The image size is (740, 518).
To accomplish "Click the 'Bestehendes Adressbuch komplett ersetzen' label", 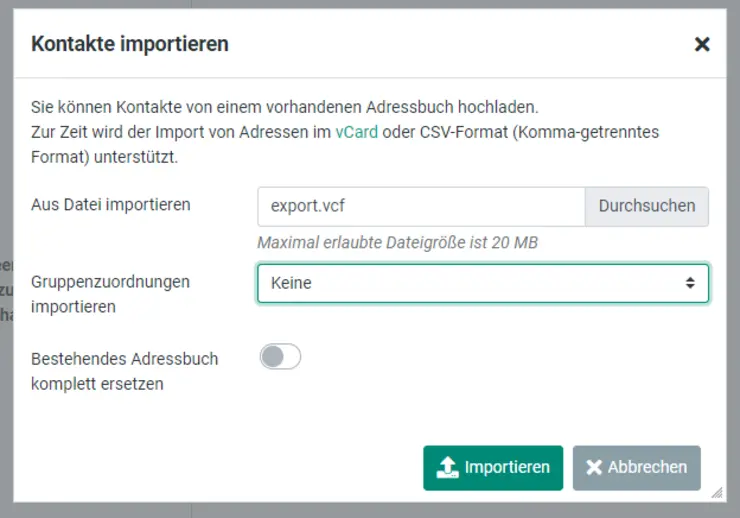I will click(x=124, y=370).
